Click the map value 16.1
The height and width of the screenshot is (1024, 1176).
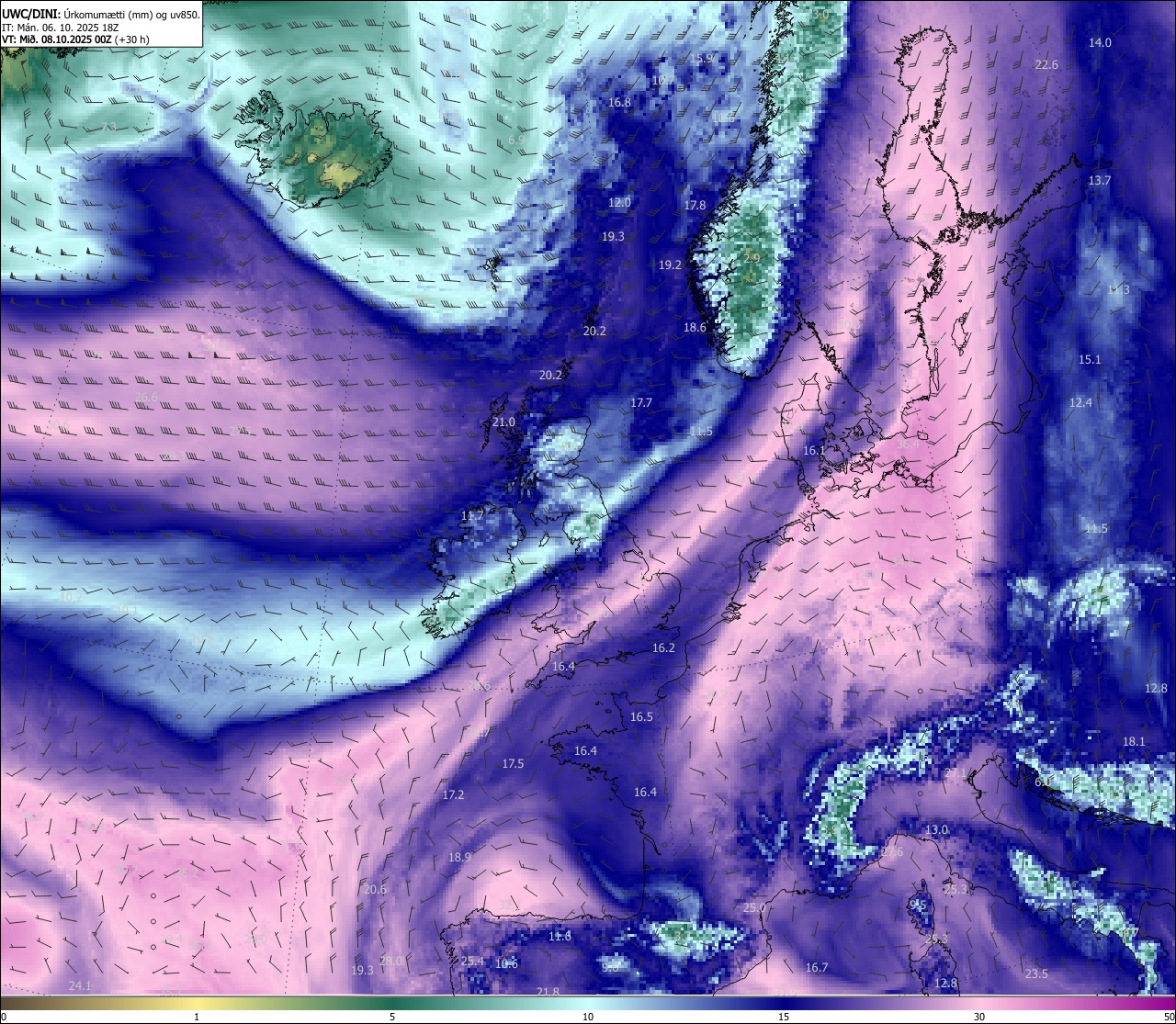pos(814,451)
